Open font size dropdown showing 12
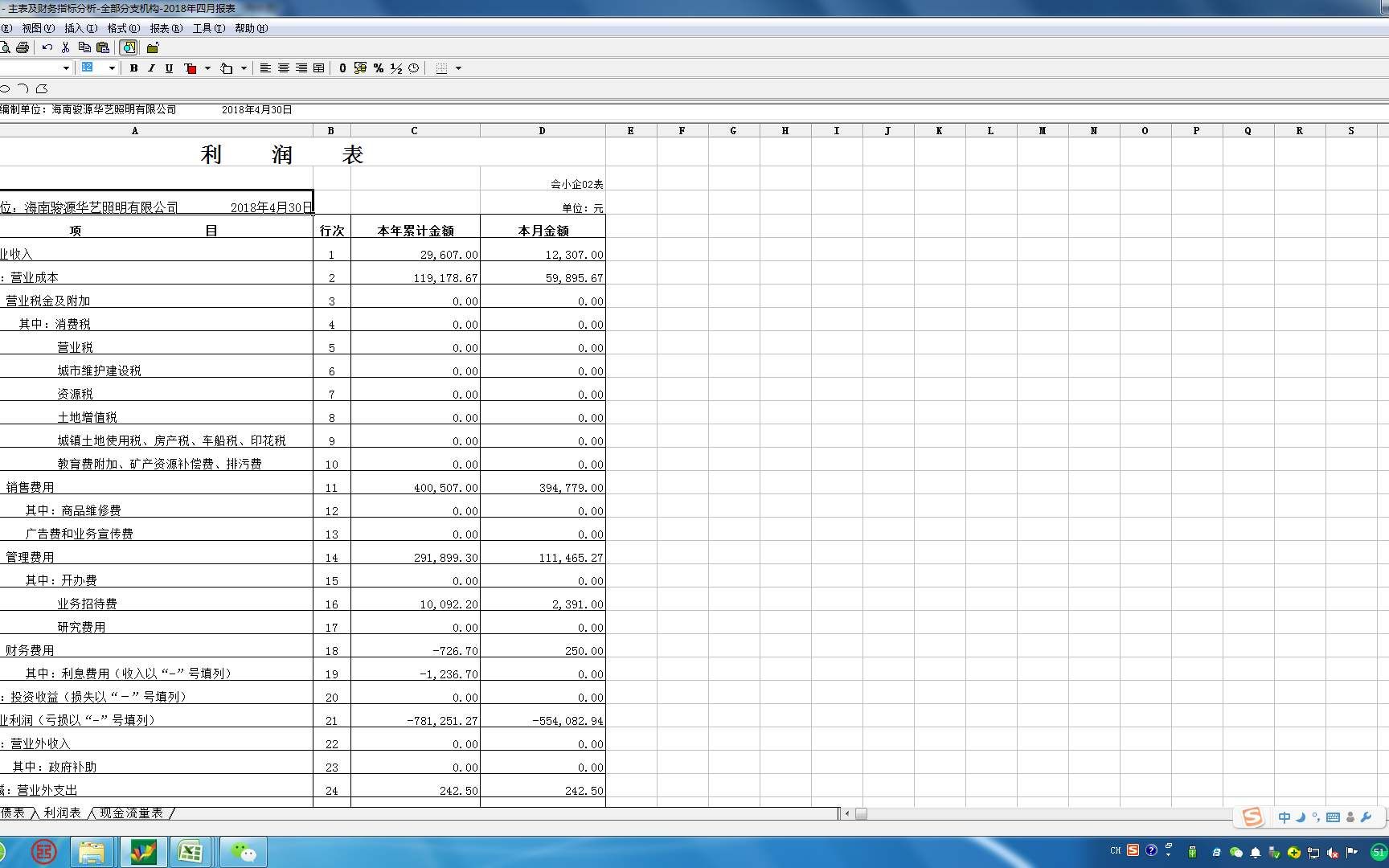1389x868 pixels. [x=112, y=68]
